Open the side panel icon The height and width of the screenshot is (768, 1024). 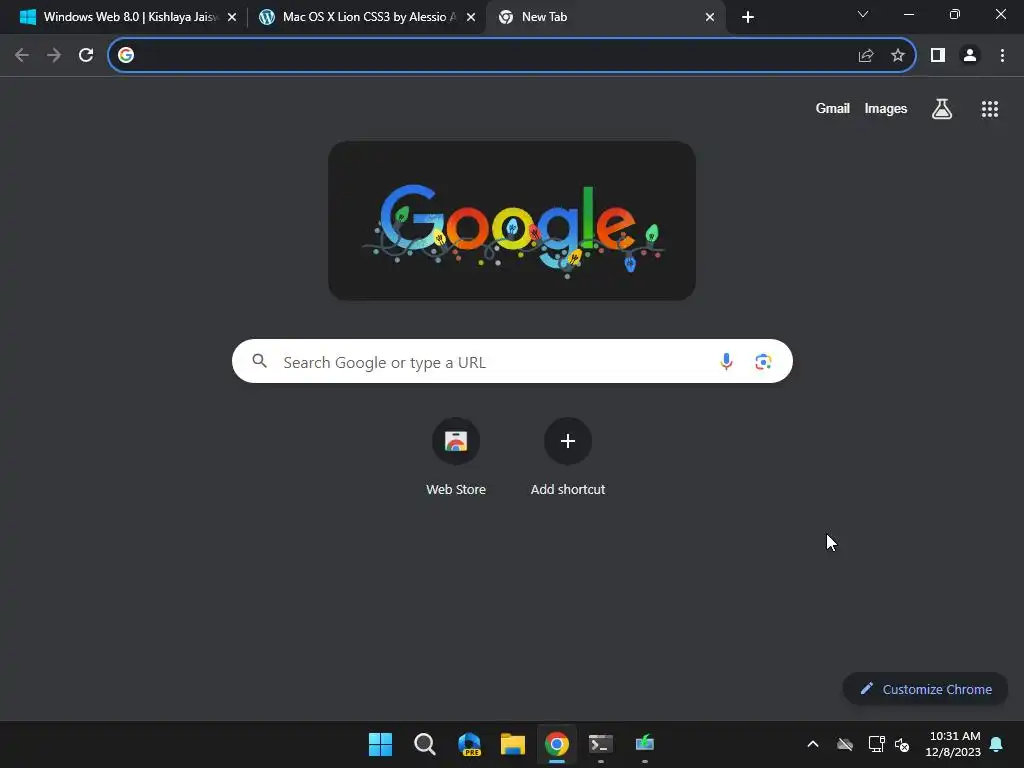(x=938, y=56)
